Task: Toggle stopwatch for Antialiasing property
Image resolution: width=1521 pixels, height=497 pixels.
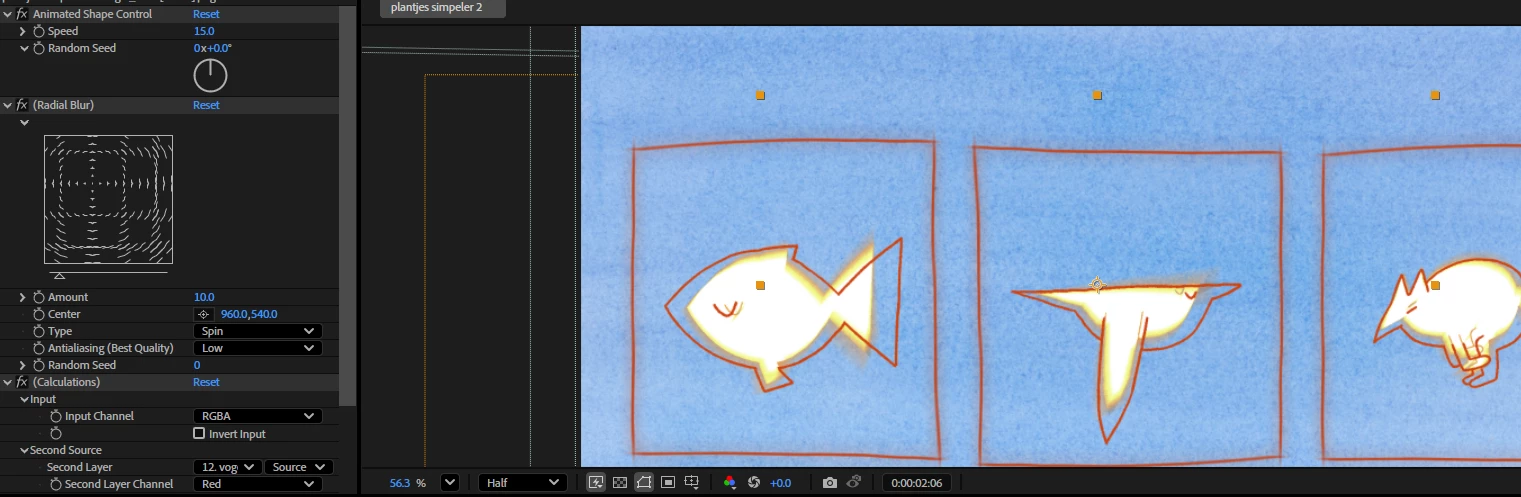Action: click(39, 348)
